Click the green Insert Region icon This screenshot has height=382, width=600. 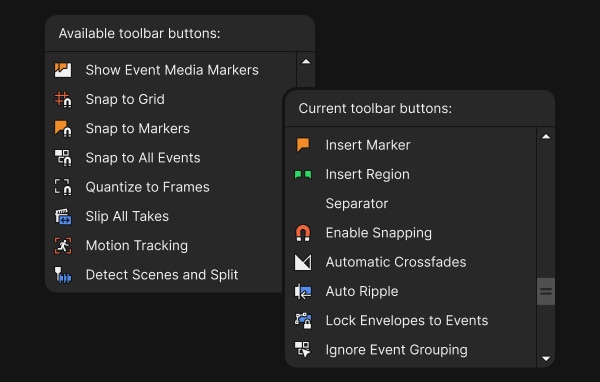[x=303, y=175]
